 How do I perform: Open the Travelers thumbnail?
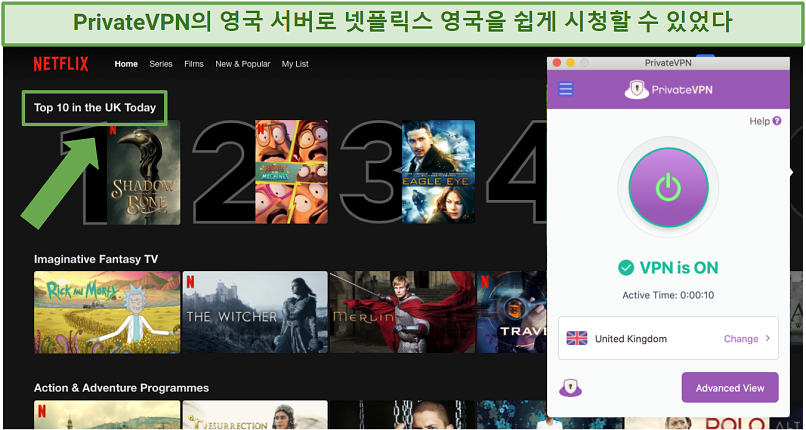coord(511,312)
